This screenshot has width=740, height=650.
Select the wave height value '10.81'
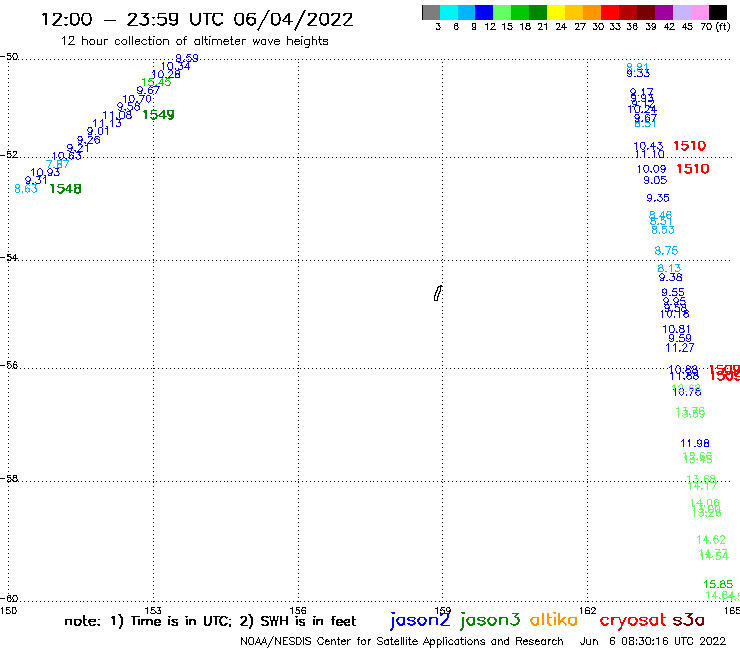[676, 329]
